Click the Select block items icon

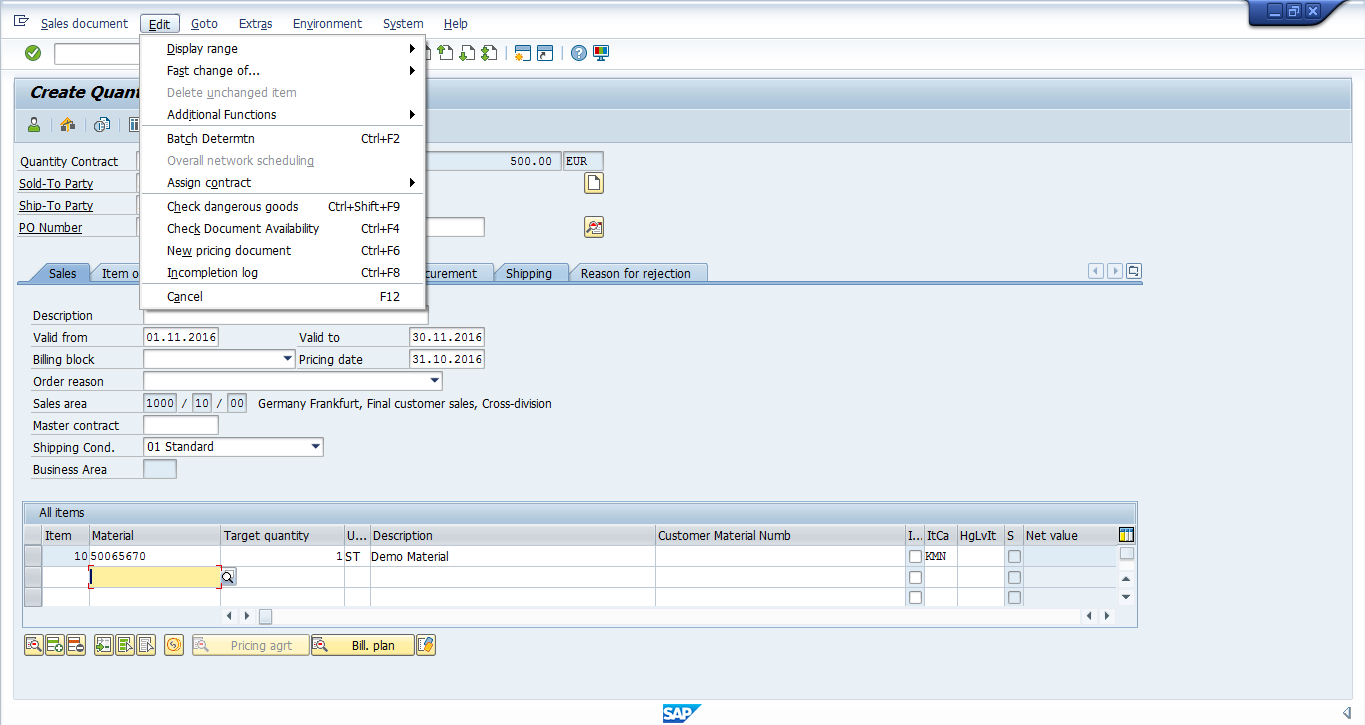coord(125,645)
